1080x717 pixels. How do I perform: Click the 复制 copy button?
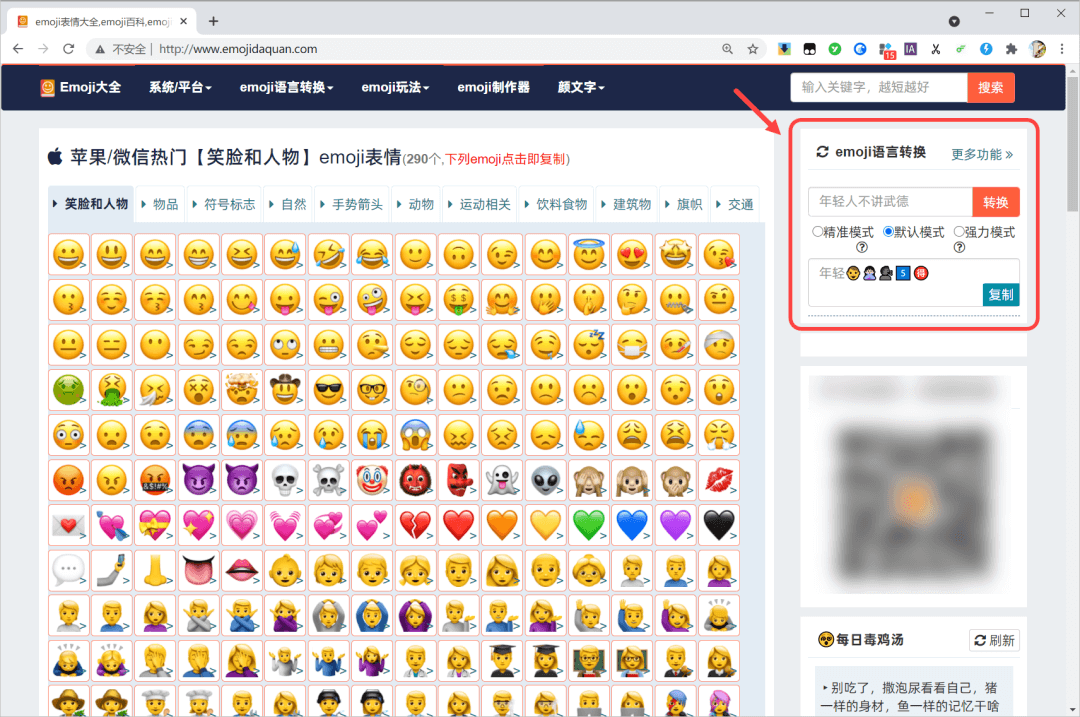1001,295
